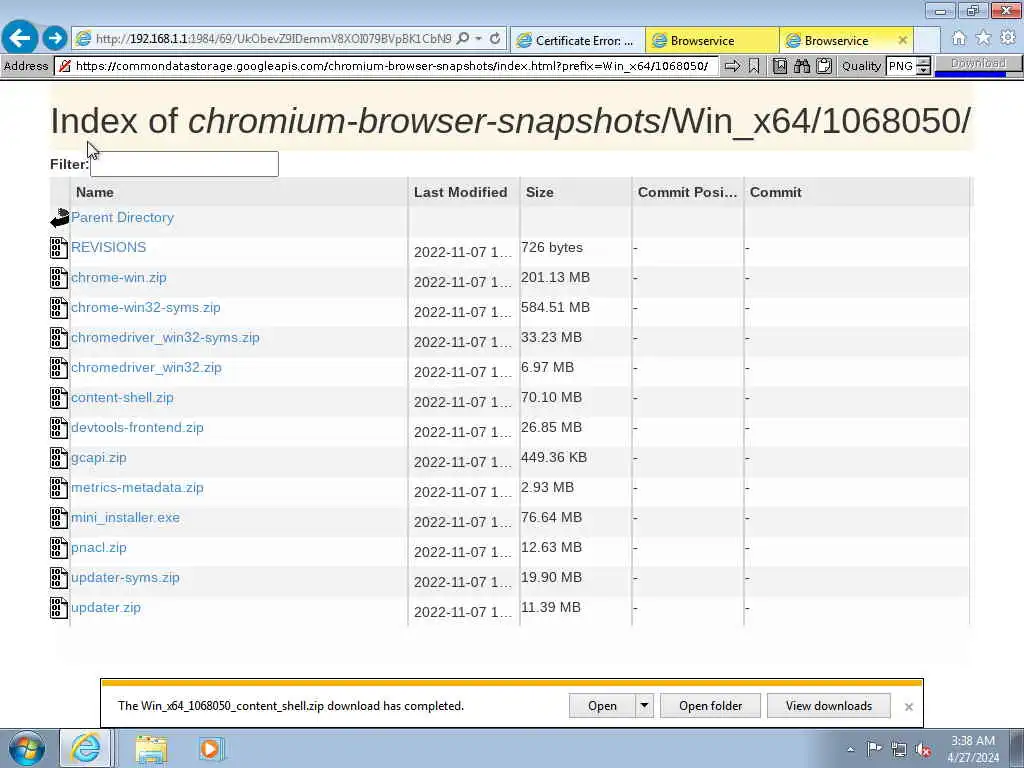The height and width of the screenshot is (768, 1024).
Task: Click the file icon beside devtools-frontend.zip
Action: [x=59, y=428]
